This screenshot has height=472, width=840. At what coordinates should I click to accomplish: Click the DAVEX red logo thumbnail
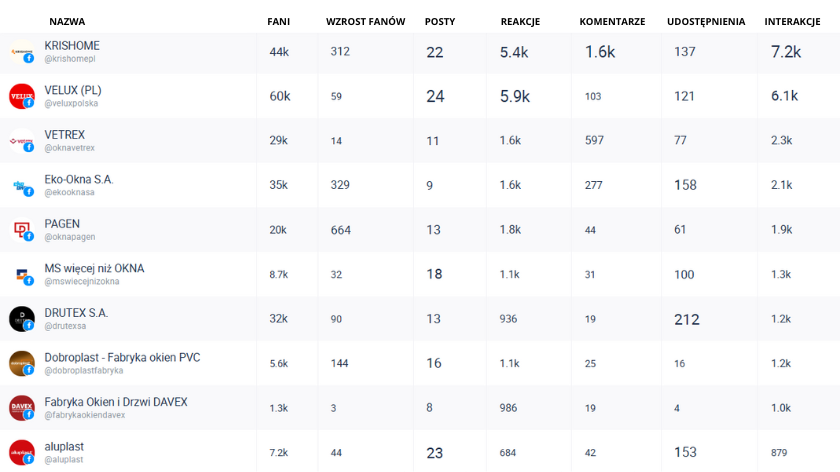[x=22, y=408]
